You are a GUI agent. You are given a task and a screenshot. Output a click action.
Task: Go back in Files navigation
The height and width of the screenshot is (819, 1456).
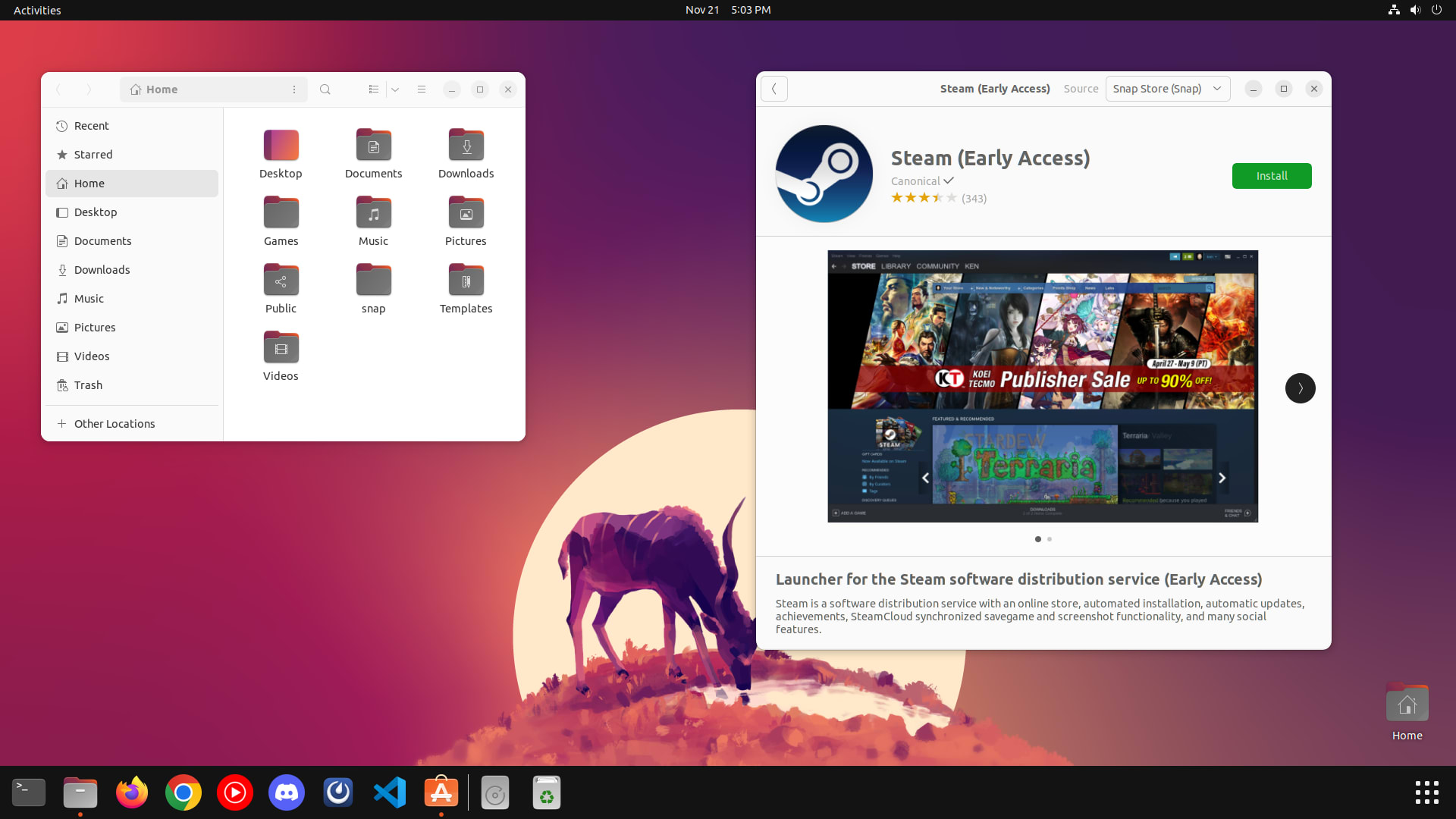(59, 89)
